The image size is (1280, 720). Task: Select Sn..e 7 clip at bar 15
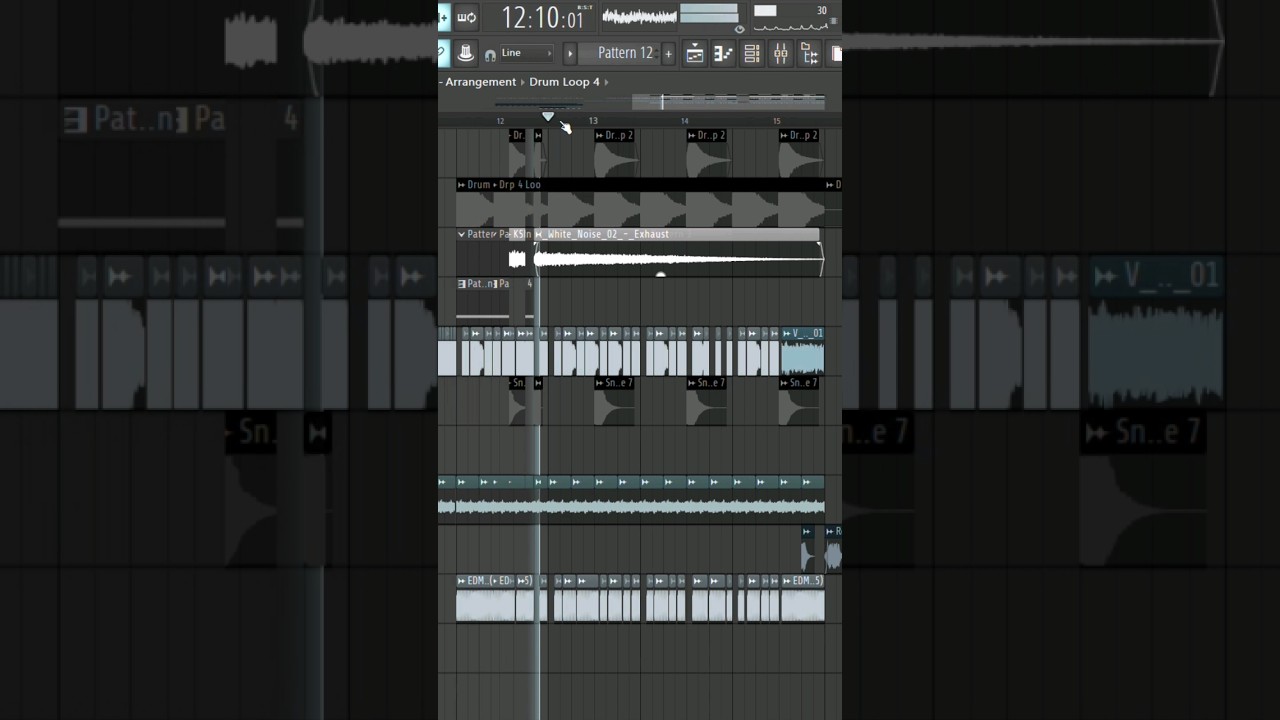(799, 401)
